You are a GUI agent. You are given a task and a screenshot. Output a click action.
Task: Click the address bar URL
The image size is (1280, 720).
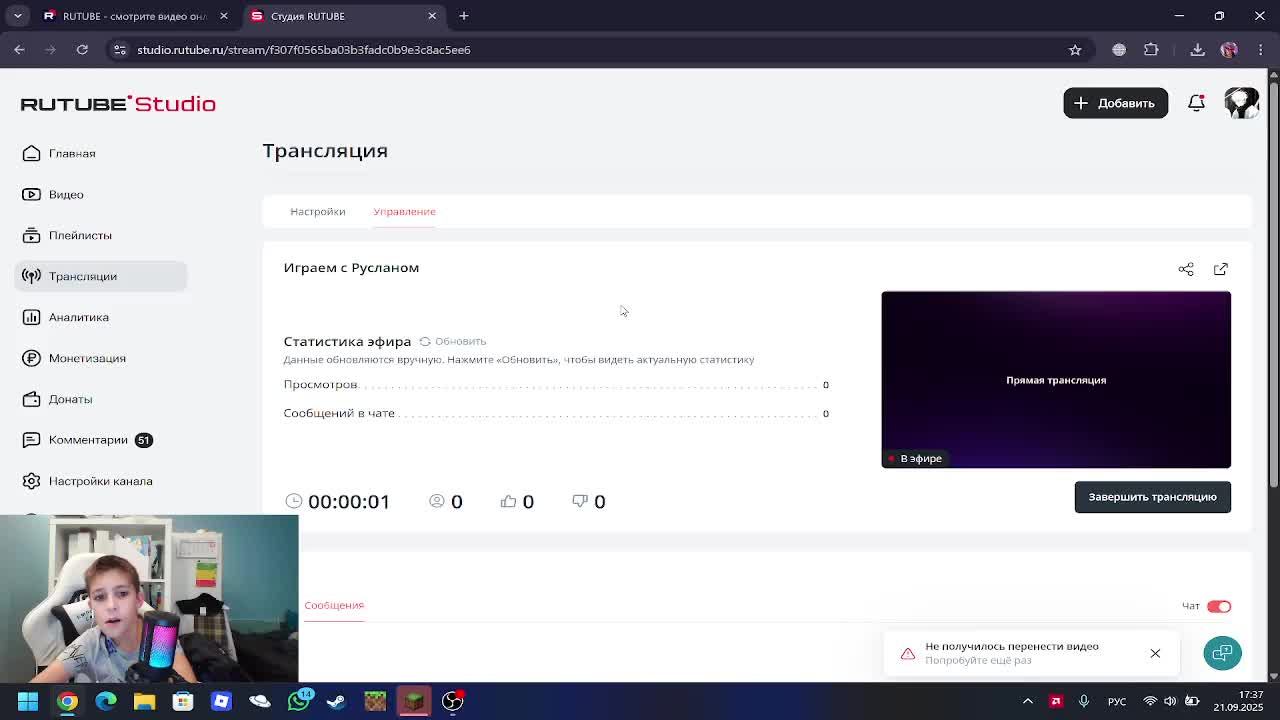(304, 50)
